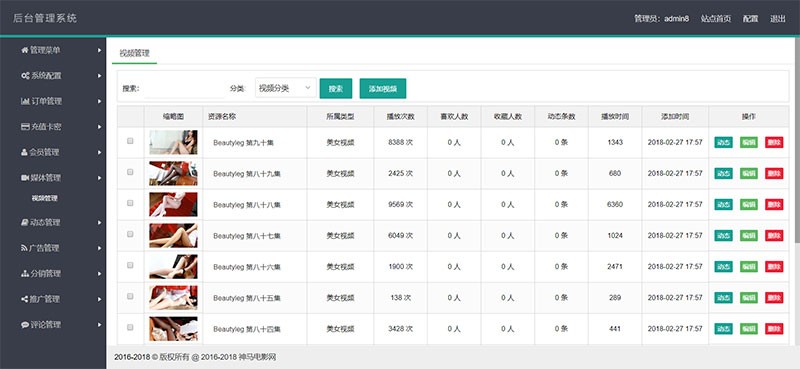
Task: Click the RSS icon beside 广告管理
Action: 24,248
